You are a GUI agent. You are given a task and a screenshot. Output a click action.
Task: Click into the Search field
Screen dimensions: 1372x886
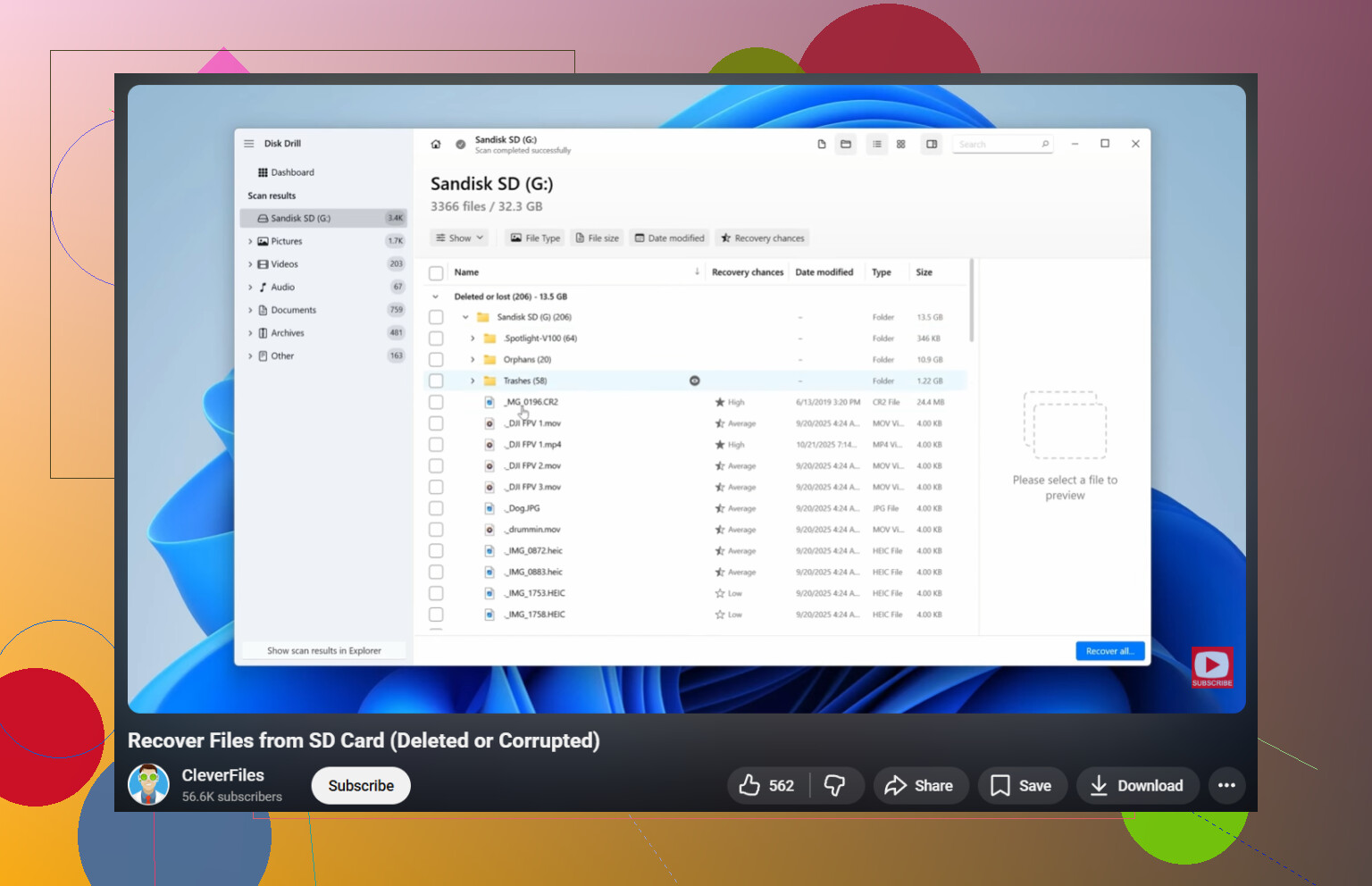1003,144
